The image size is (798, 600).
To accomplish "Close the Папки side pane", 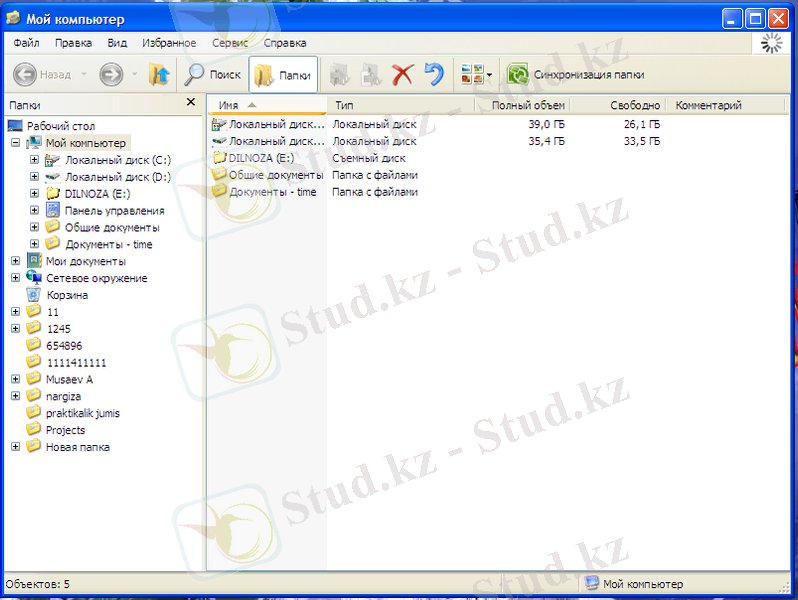I will (x=191, y=102).
